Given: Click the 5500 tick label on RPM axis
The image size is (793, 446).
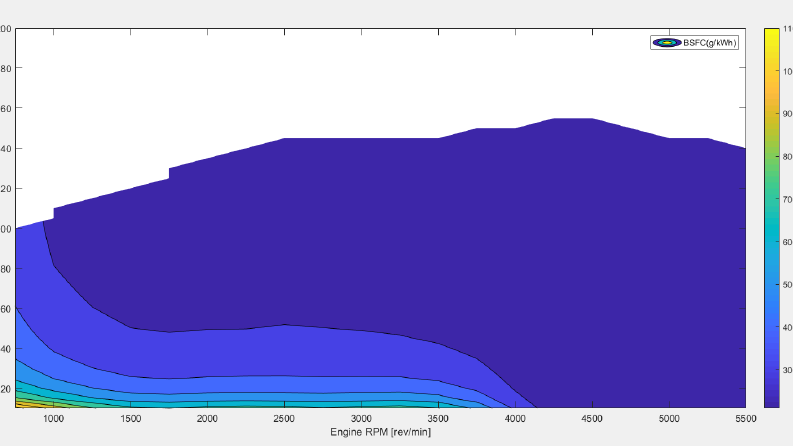Looking at the screenshot, I should [x=745, y=418].
